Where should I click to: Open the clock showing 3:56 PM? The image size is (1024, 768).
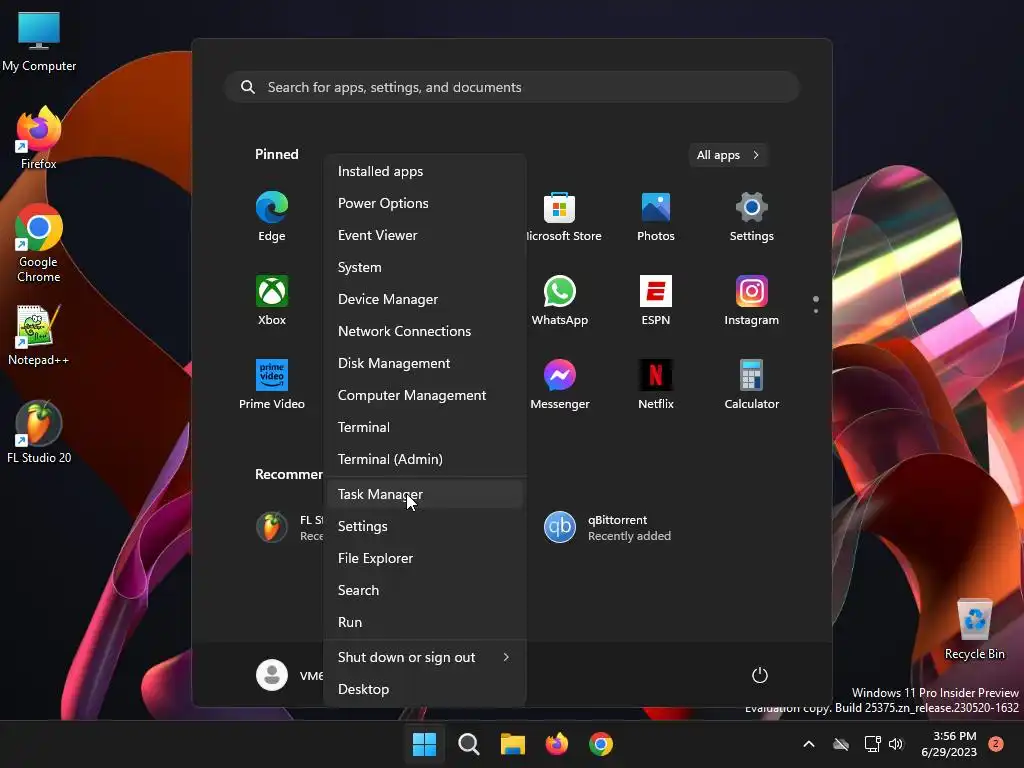click(950, 744)
